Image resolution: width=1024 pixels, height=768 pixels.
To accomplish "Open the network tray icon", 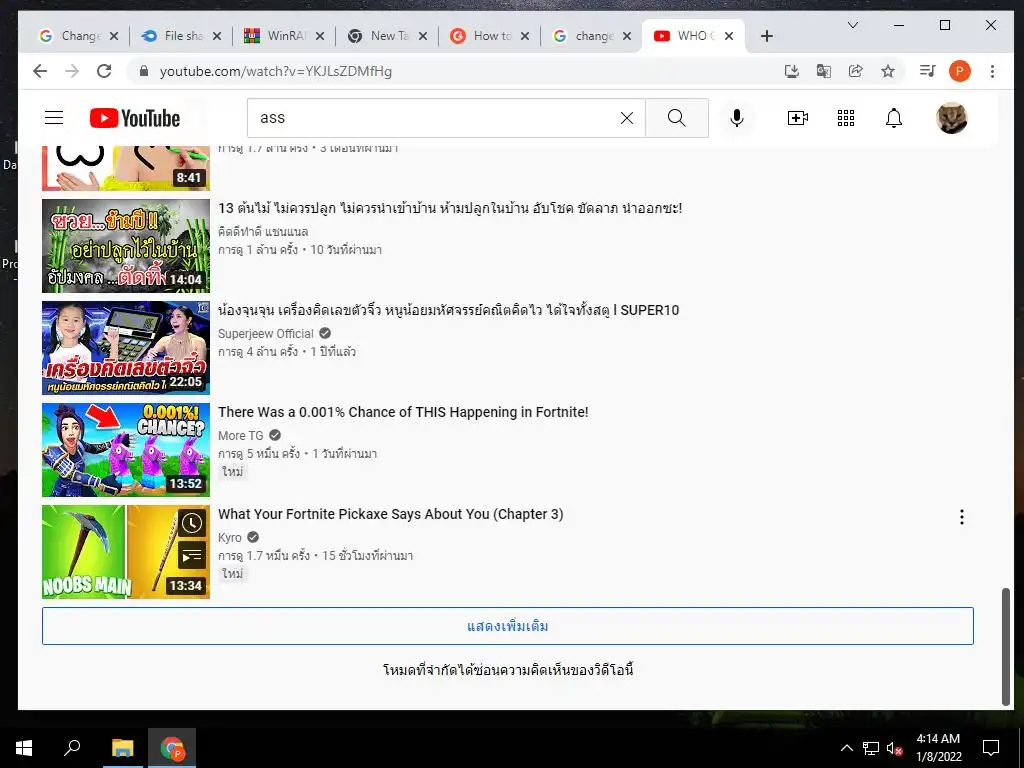I will coord(871,748).
